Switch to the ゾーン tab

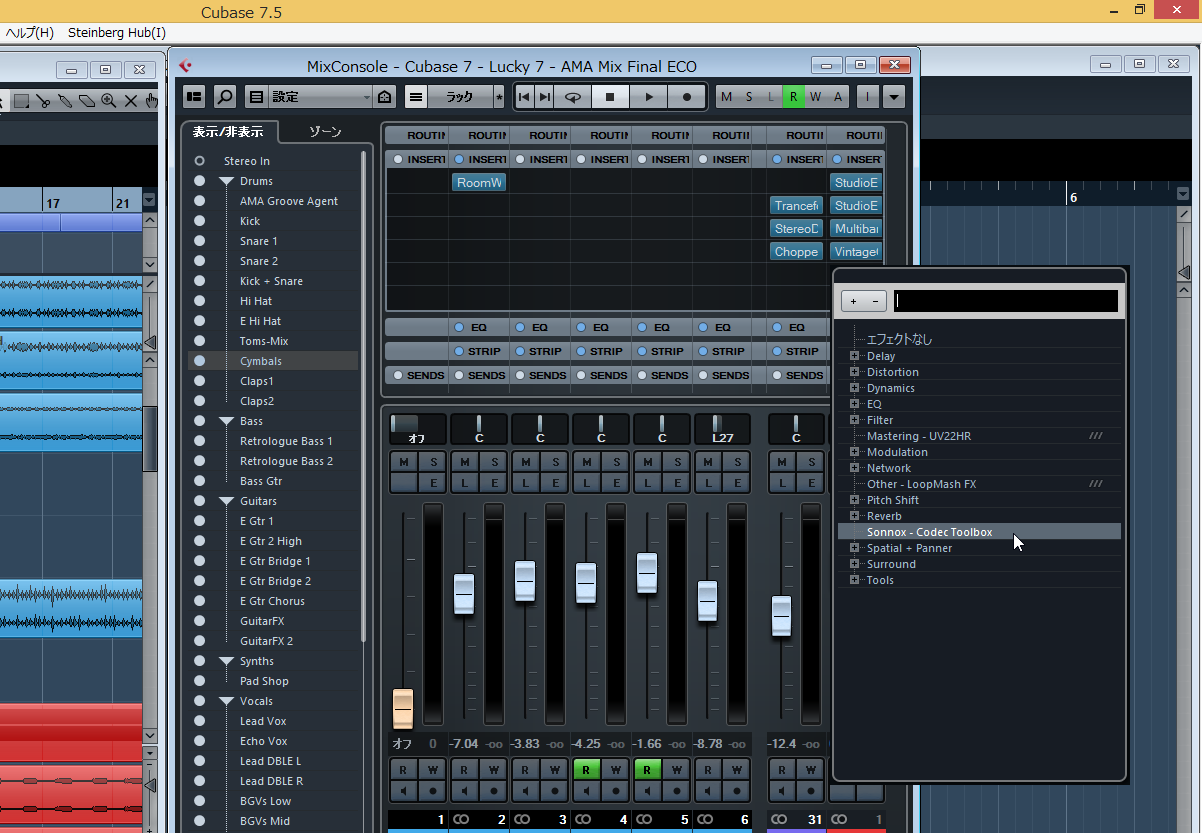(x=325, y=132)
